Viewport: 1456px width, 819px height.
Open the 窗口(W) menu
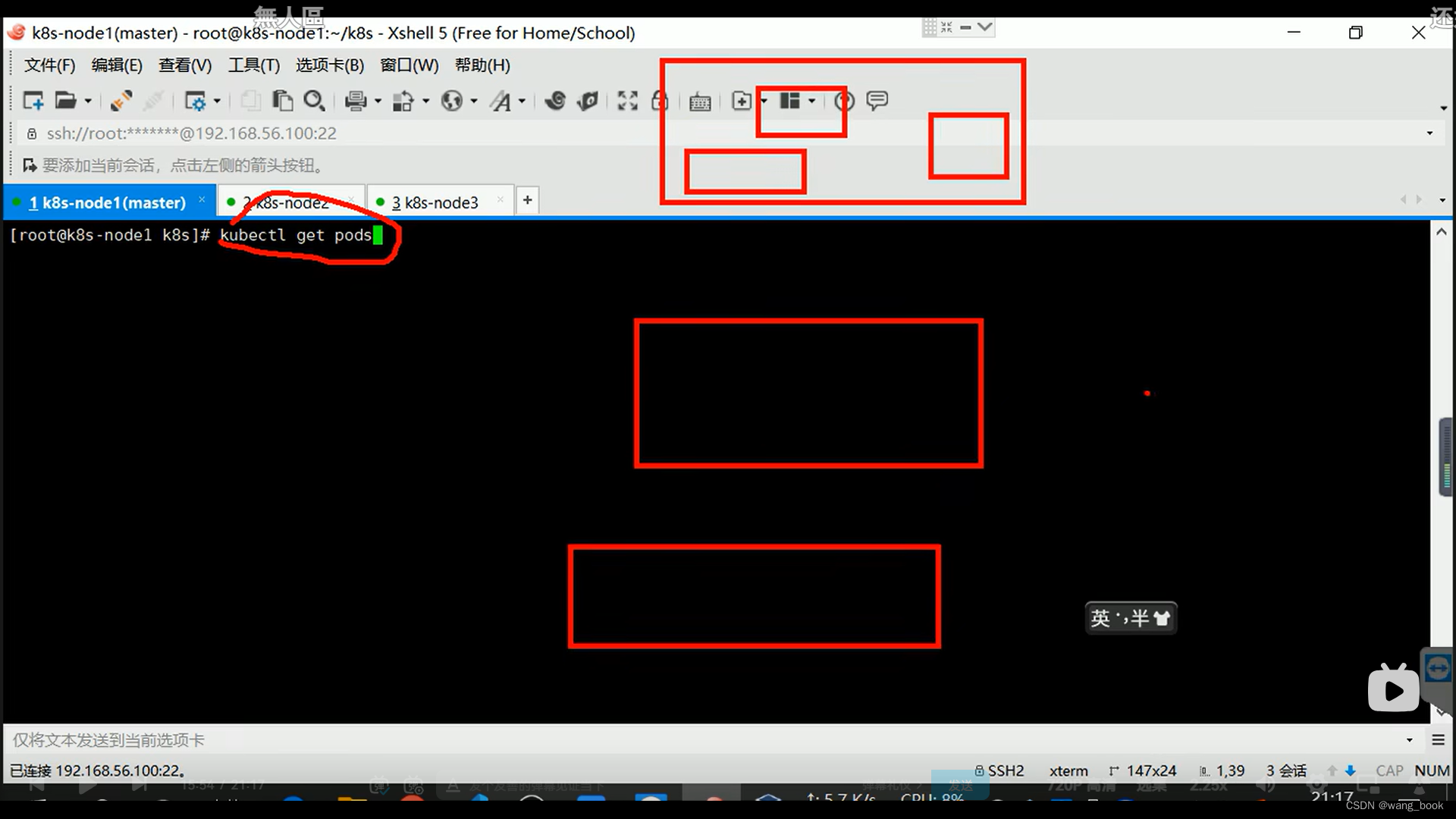[x=409, y=65]
